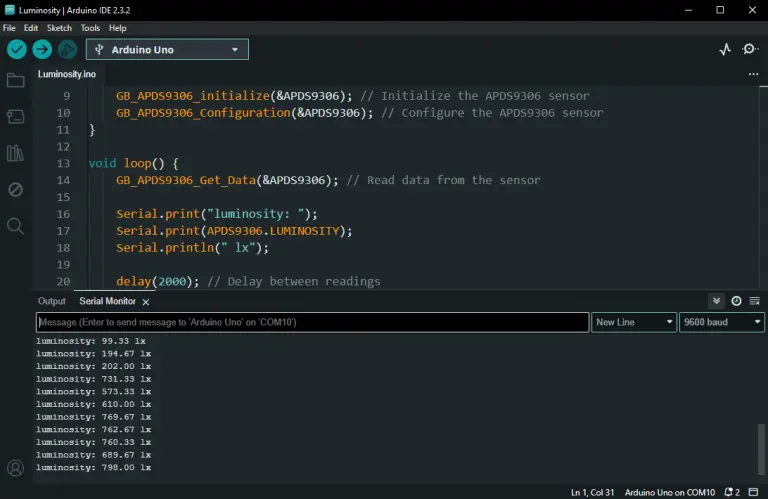Click line number 13 in the gutter

click(x=63, y=163)
